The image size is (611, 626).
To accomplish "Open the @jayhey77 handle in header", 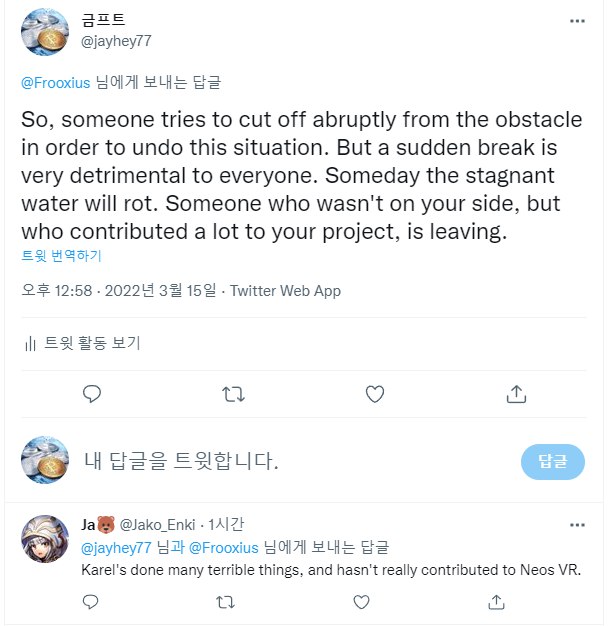I will 117,40.
